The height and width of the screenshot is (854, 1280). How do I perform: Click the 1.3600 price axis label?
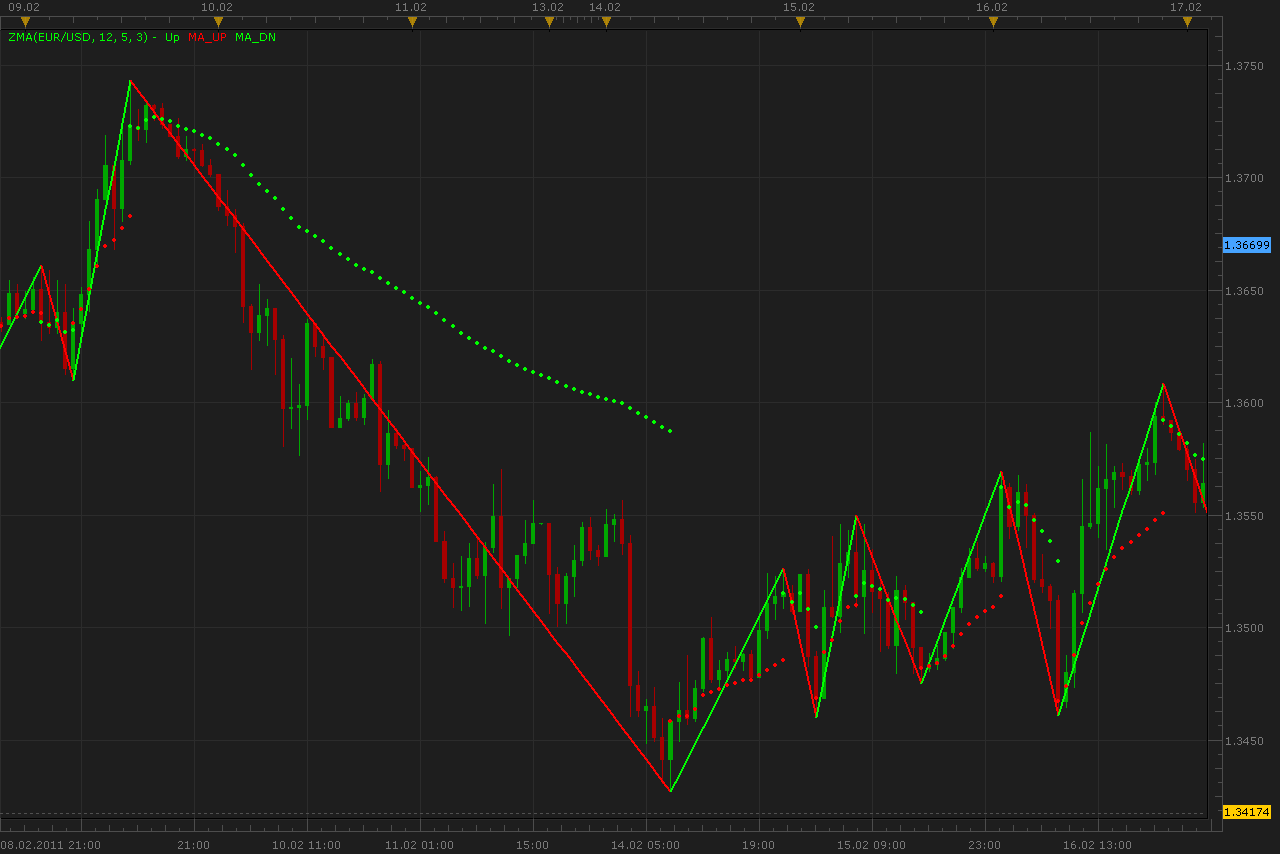coord(1244,403)
